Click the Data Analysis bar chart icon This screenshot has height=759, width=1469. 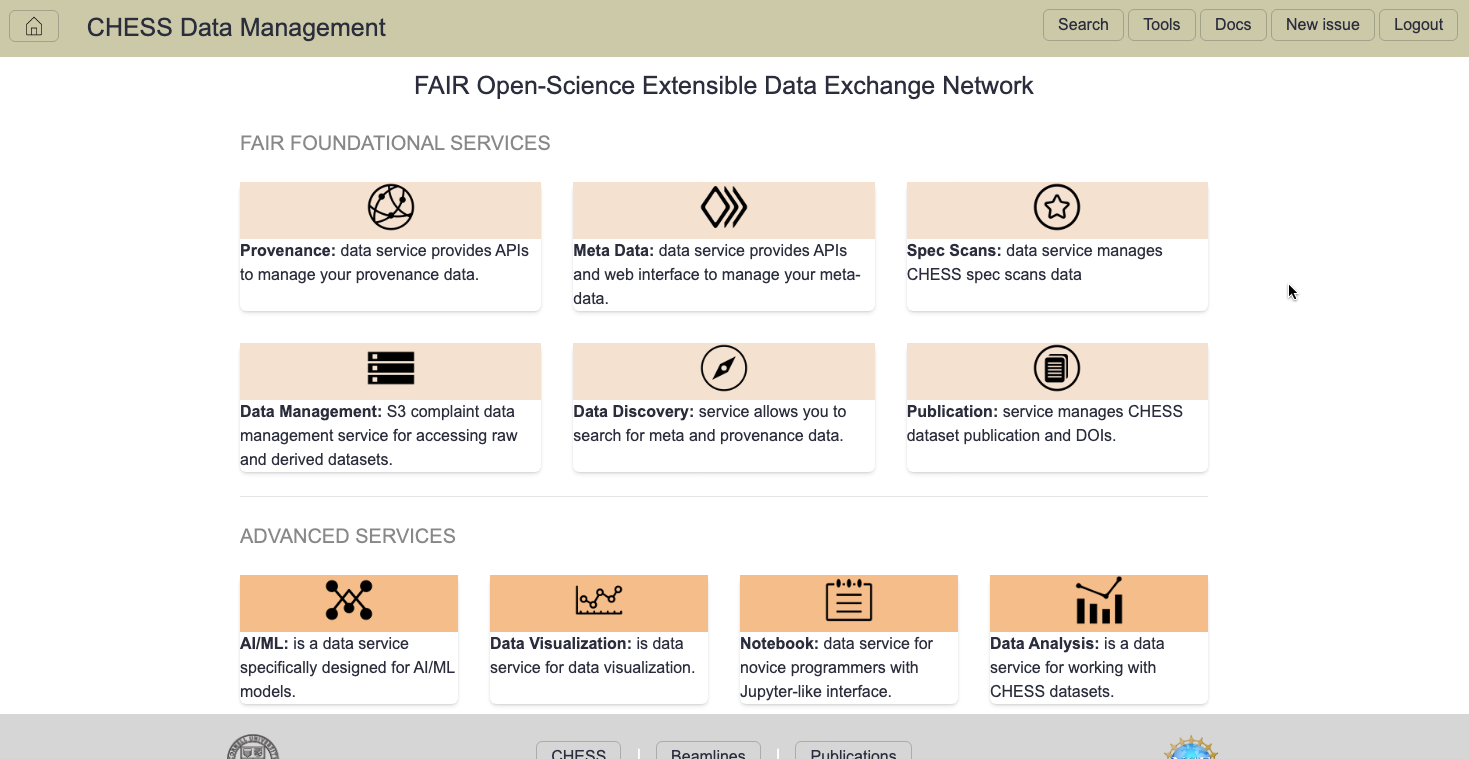[x=1099, y=600]
